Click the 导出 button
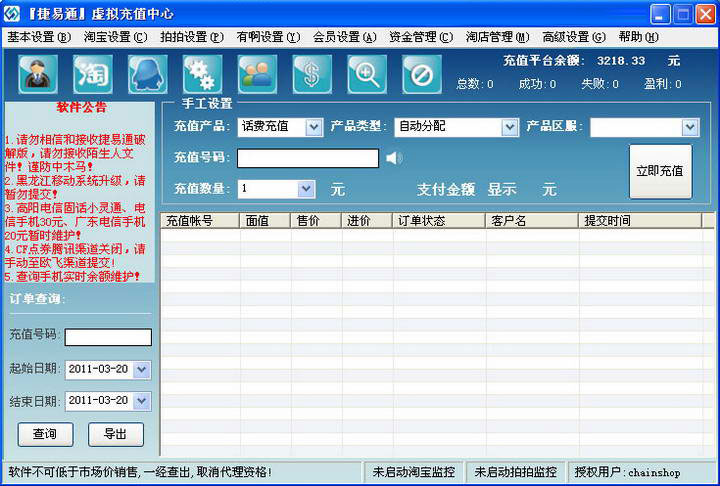 tap(116, 434)
